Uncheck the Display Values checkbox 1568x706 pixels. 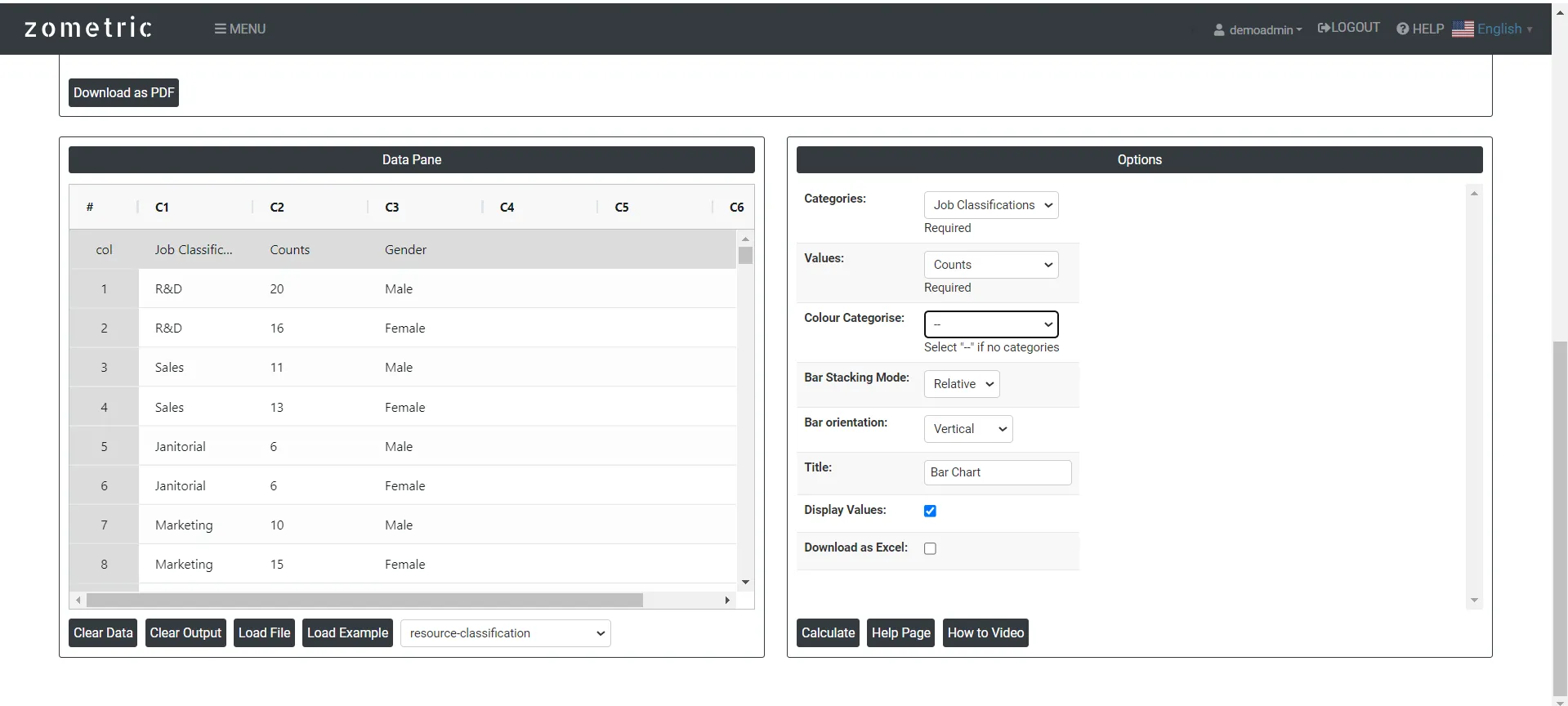(x=930, y=511)
